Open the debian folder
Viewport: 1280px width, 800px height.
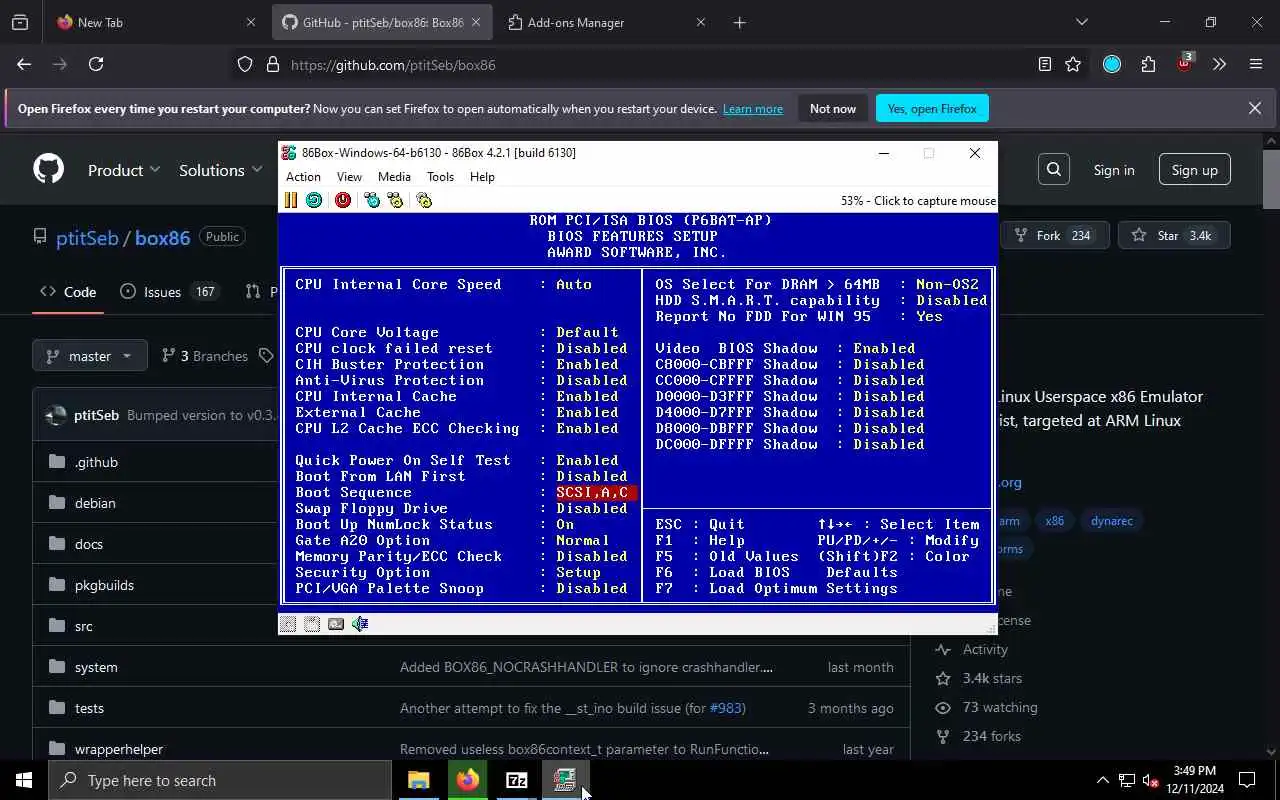pos(95,503)
